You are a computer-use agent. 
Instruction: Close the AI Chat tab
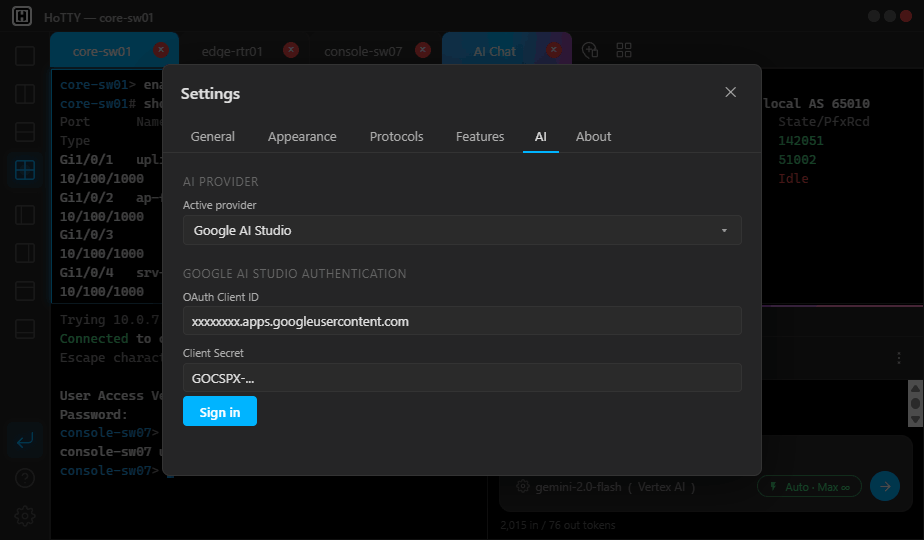(x=553, y=50)
